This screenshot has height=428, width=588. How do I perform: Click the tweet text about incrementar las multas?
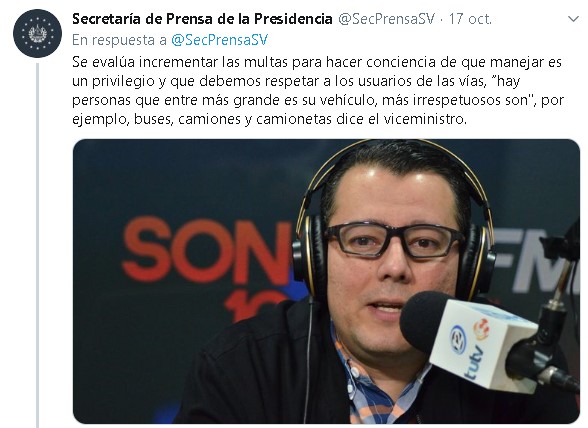(x=318, y=90)
